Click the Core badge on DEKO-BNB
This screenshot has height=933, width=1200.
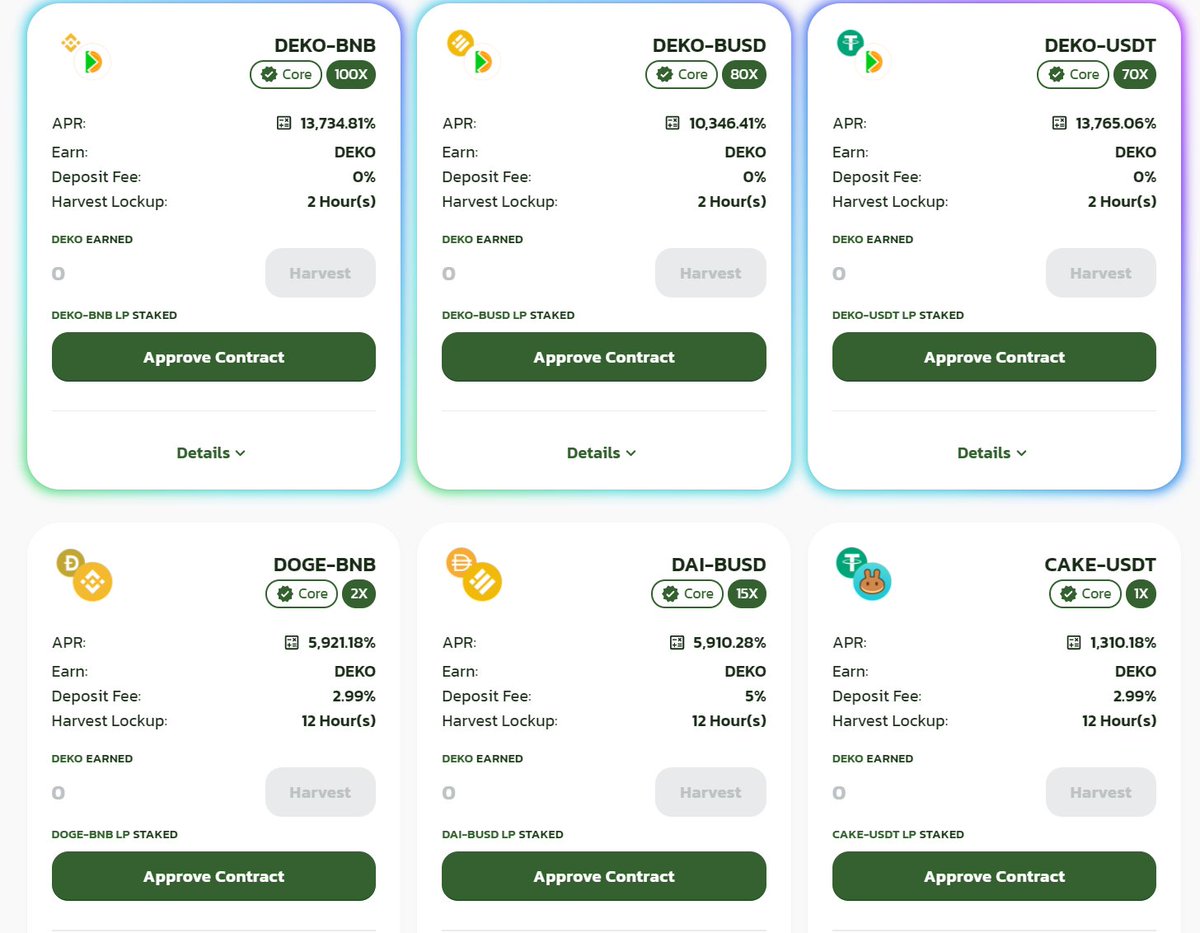point(286,74)
